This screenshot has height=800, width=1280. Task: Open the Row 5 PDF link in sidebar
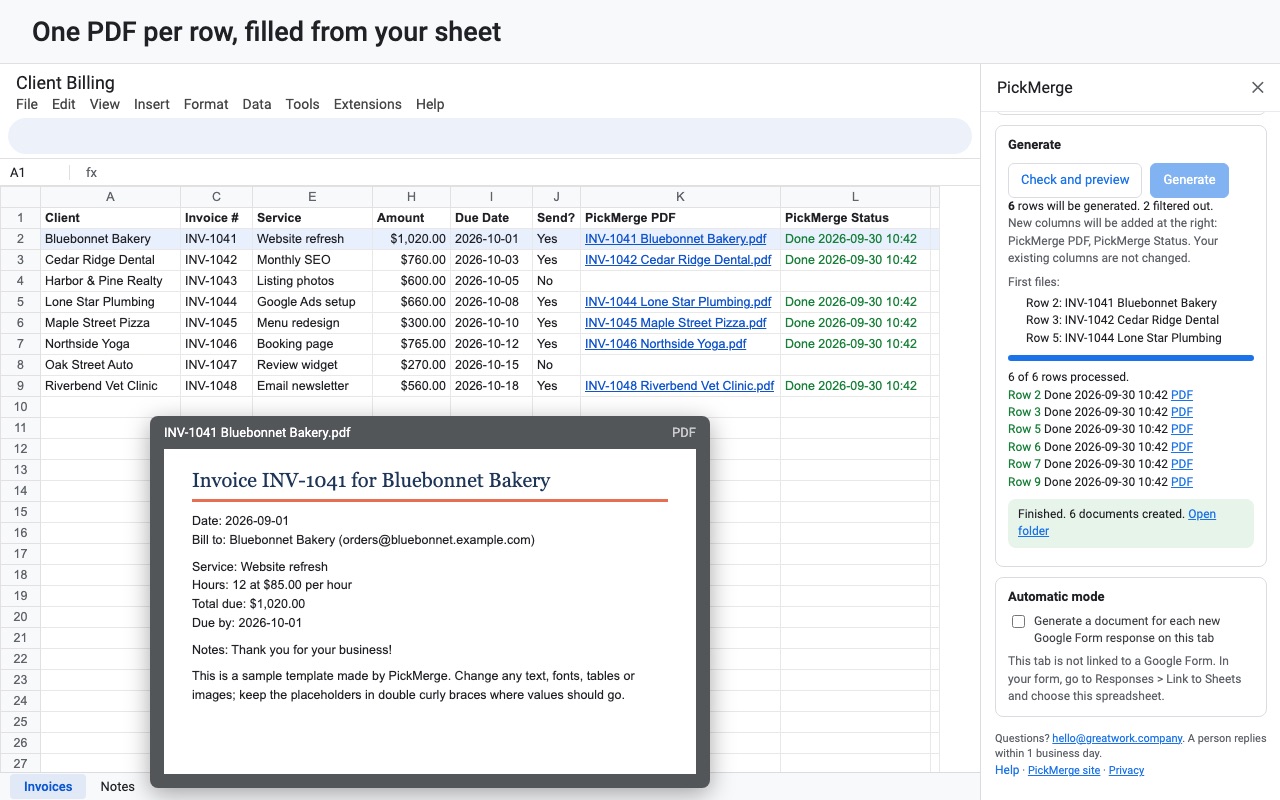tap(1182, 429)
